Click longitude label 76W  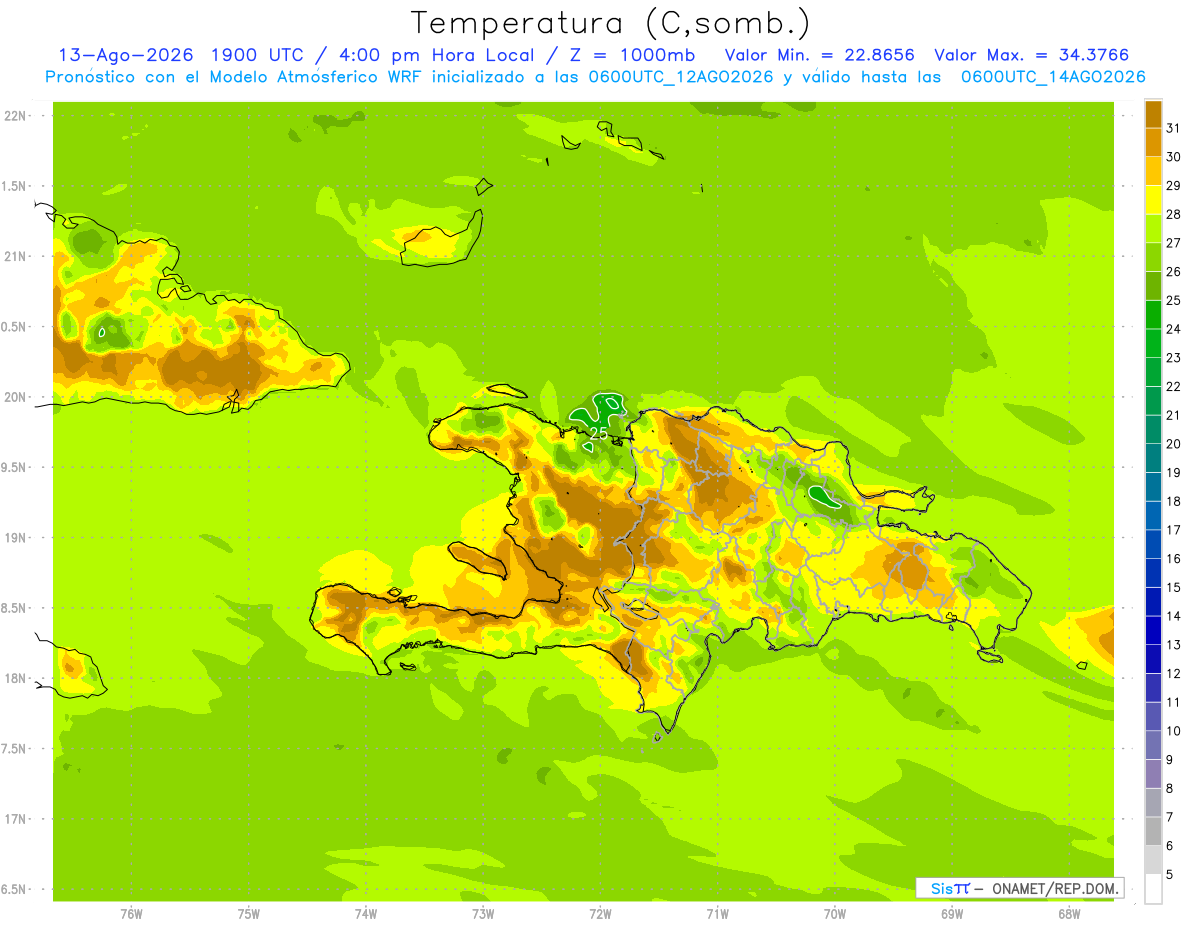pos(131,913)
